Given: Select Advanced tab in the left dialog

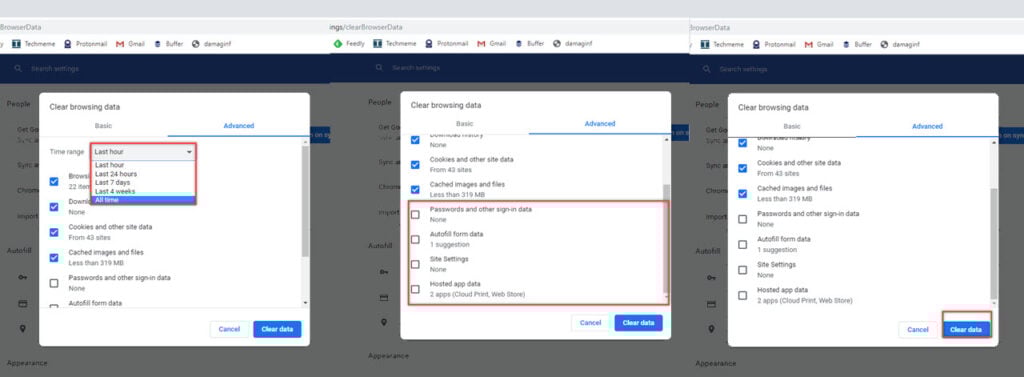Looking at the screenshot, I should coord(238,125).
